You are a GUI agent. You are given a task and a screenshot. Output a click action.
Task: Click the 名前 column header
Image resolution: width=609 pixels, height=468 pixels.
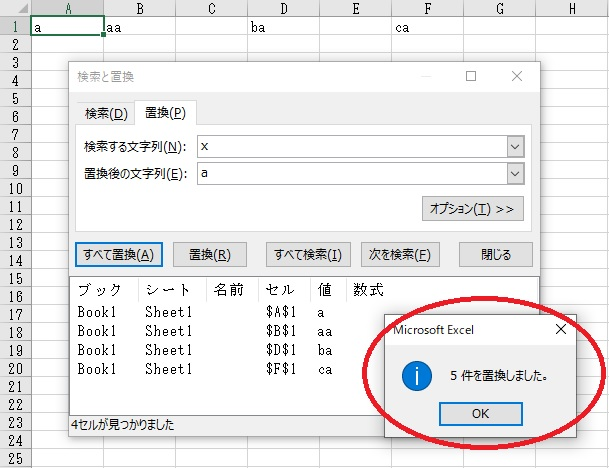click(232, 290)
